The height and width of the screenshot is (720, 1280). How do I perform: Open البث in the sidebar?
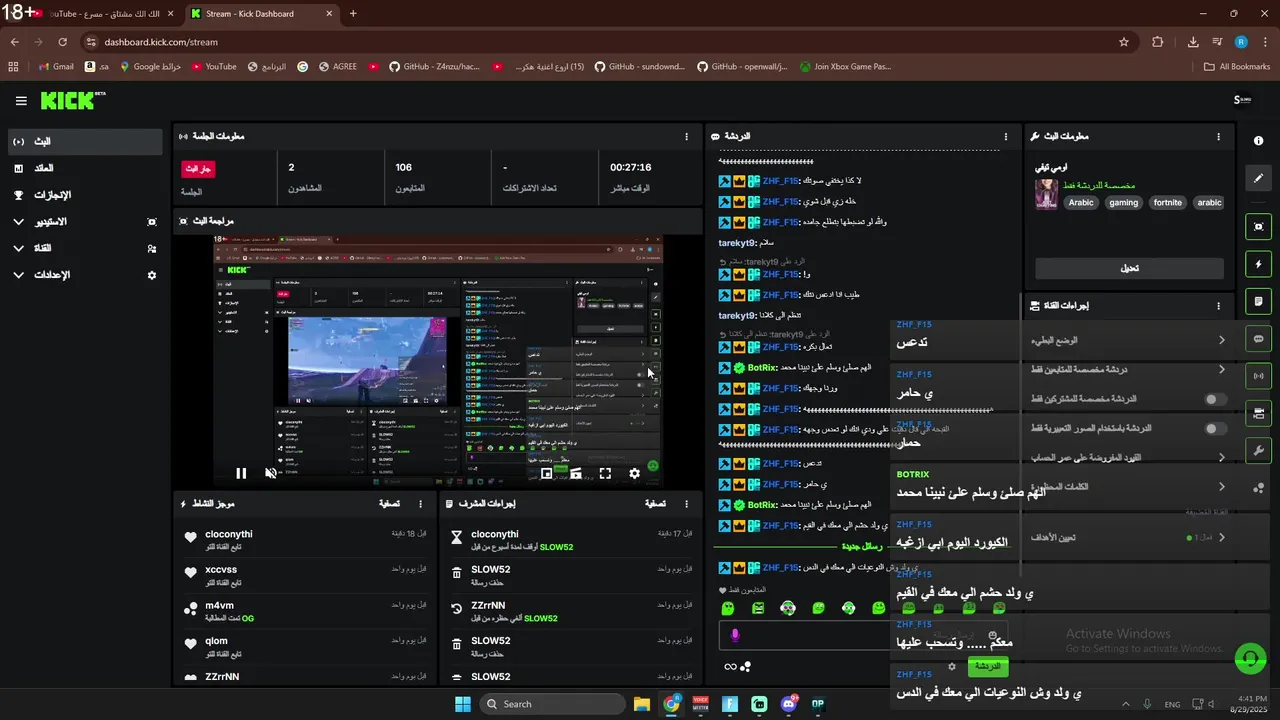(x=85, y=142)
